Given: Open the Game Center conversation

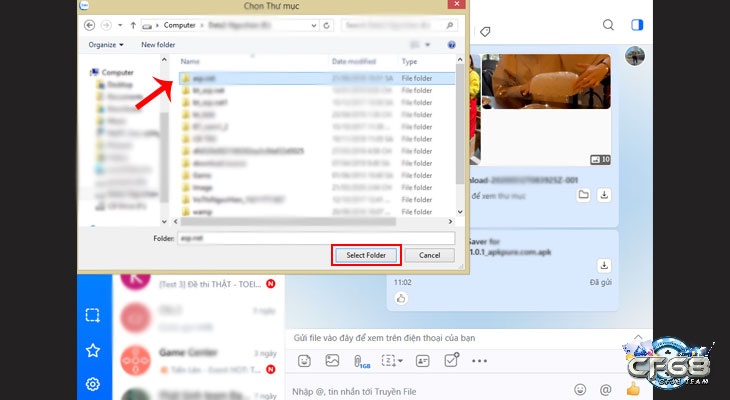Looking at the screenshot, I should (198, 360).
